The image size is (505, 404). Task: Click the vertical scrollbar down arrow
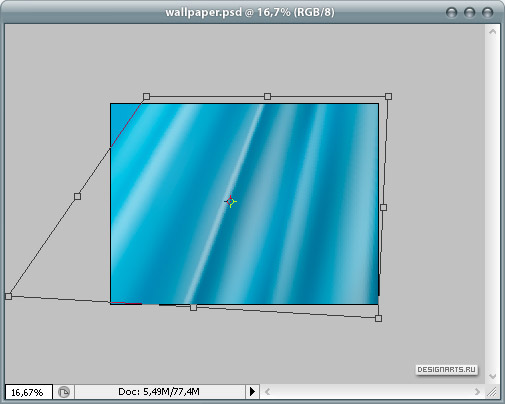click(493, 376)
